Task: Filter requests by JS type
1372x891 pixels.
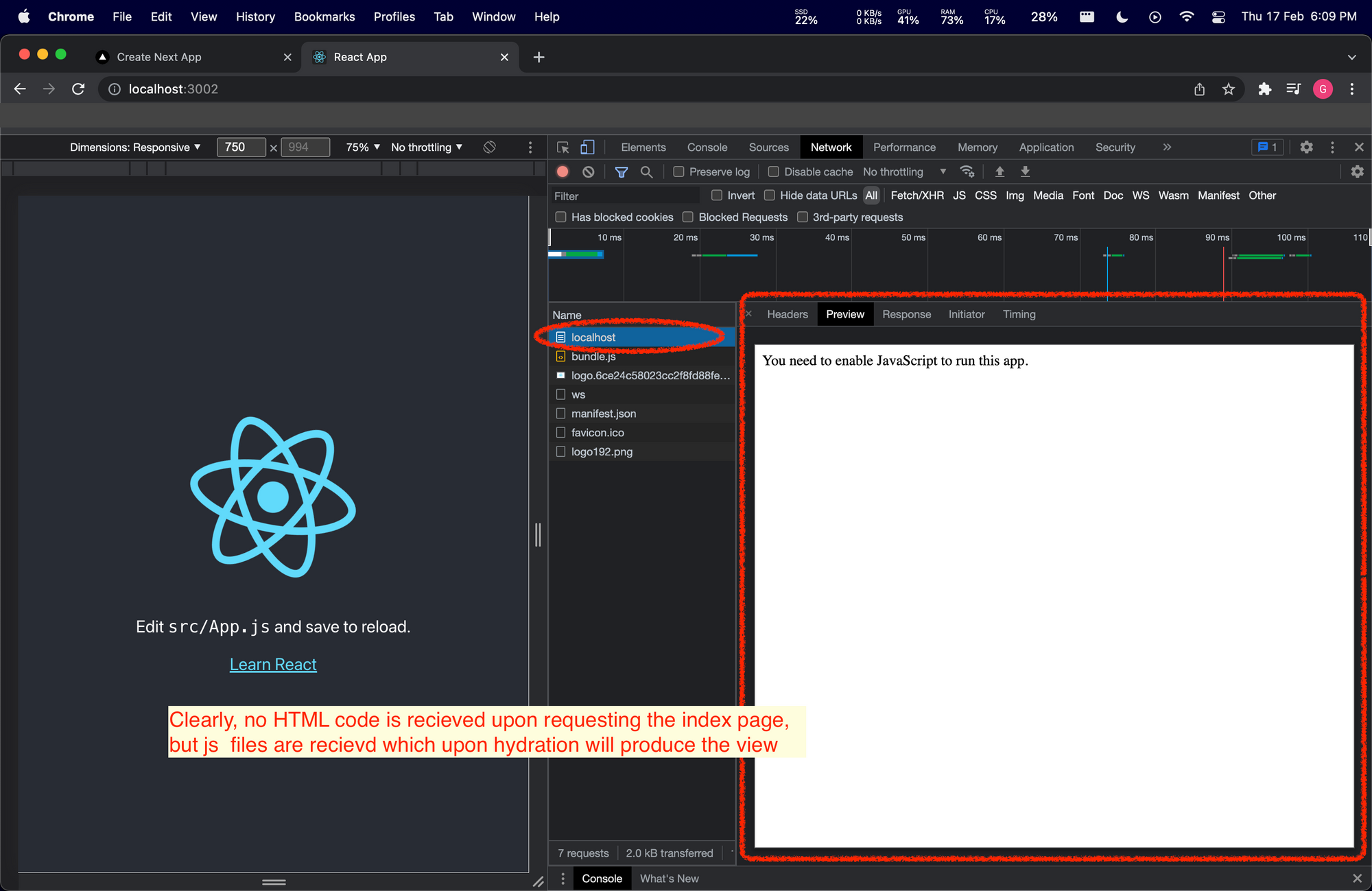Action: 959,195
